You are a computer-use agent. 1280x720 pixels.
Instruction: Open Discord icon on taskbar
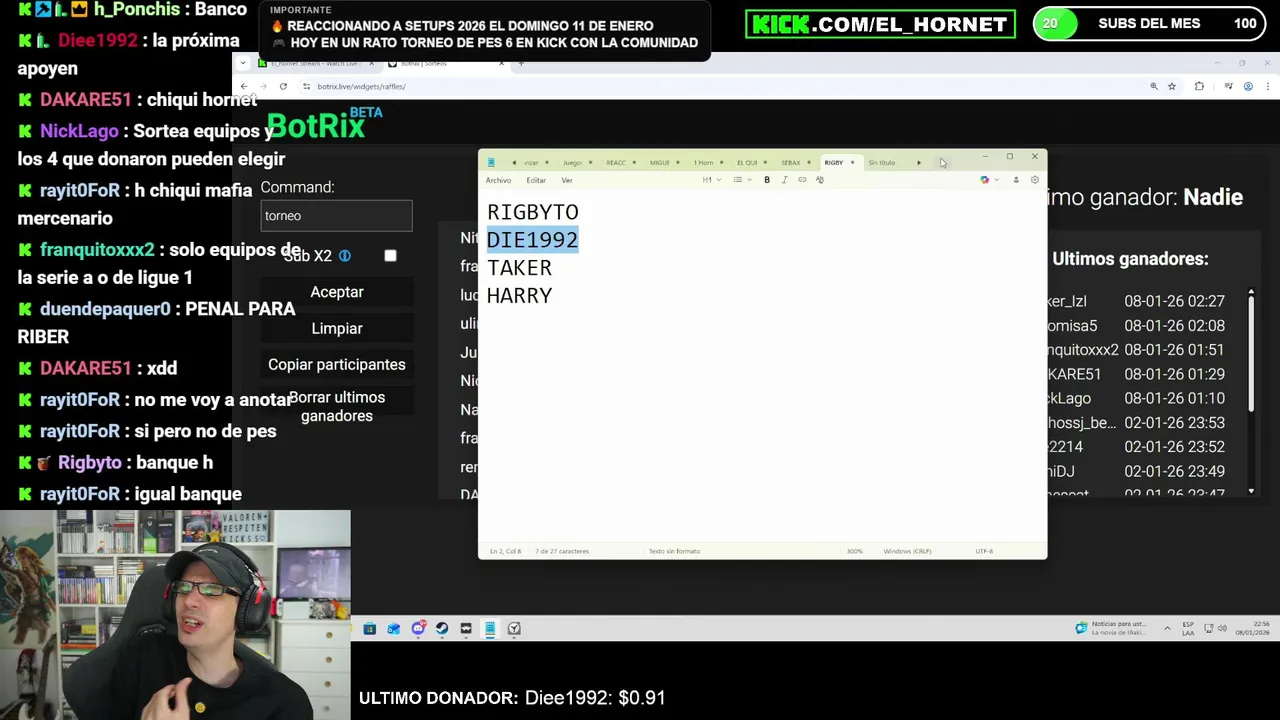coord(418,629)
